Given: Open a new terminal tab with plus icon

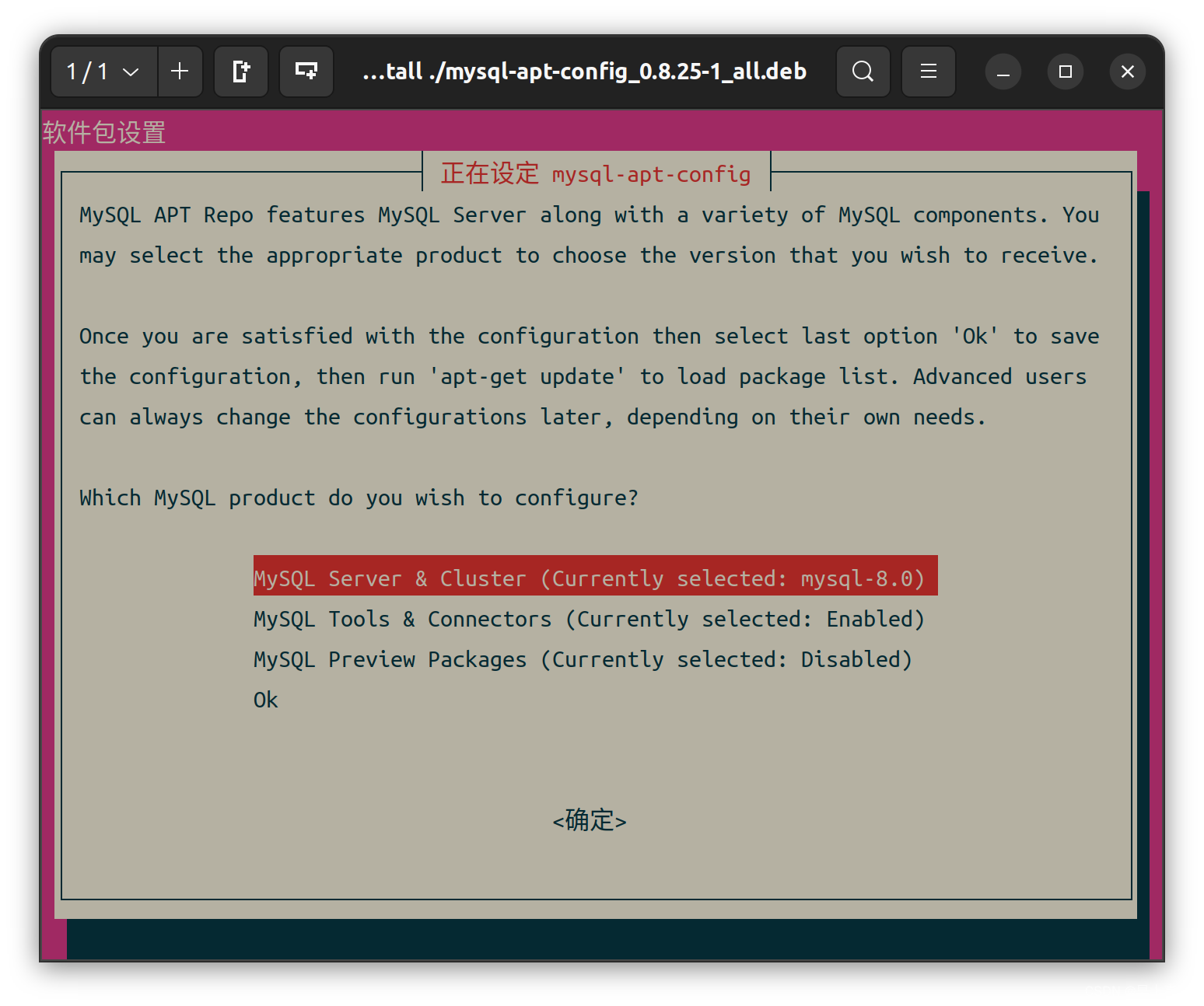Looking at the screenshot, I should [x=180, y=72].
